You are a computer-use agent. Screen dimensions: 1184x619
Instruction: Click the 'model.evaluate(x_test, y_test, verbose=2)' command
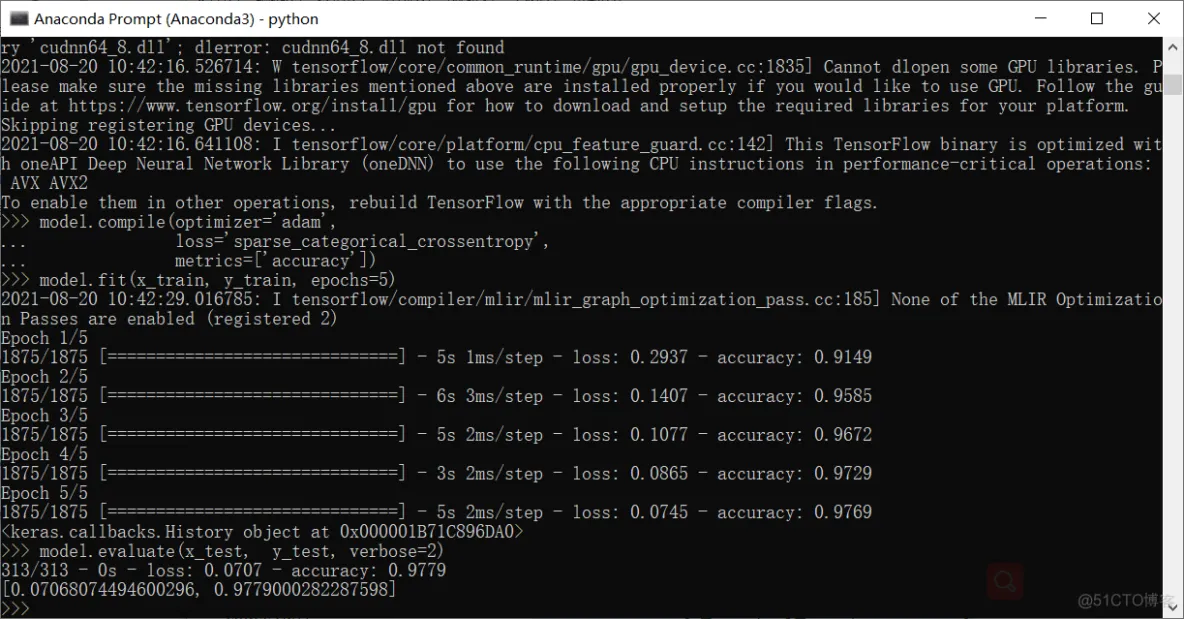[x=242, y=551]
